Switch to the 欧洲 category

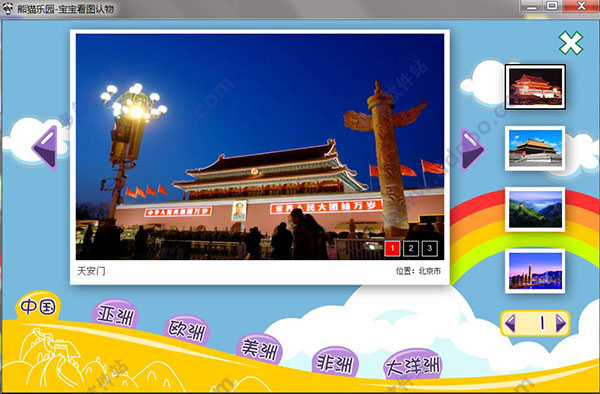(187, 330)
